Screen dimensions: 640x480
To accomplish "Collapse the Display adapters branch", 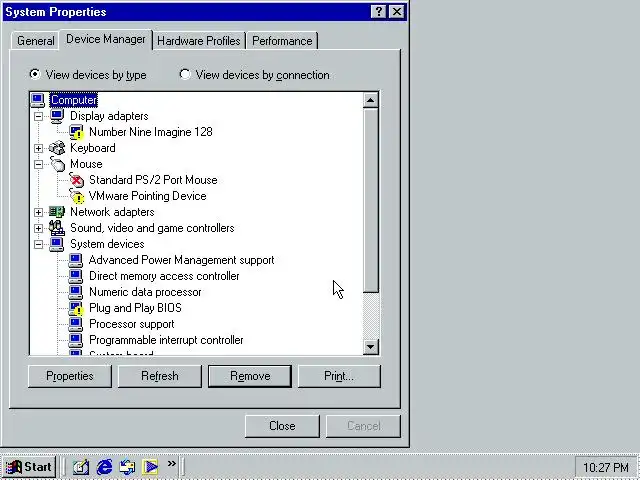I will (x=38, y=116).
